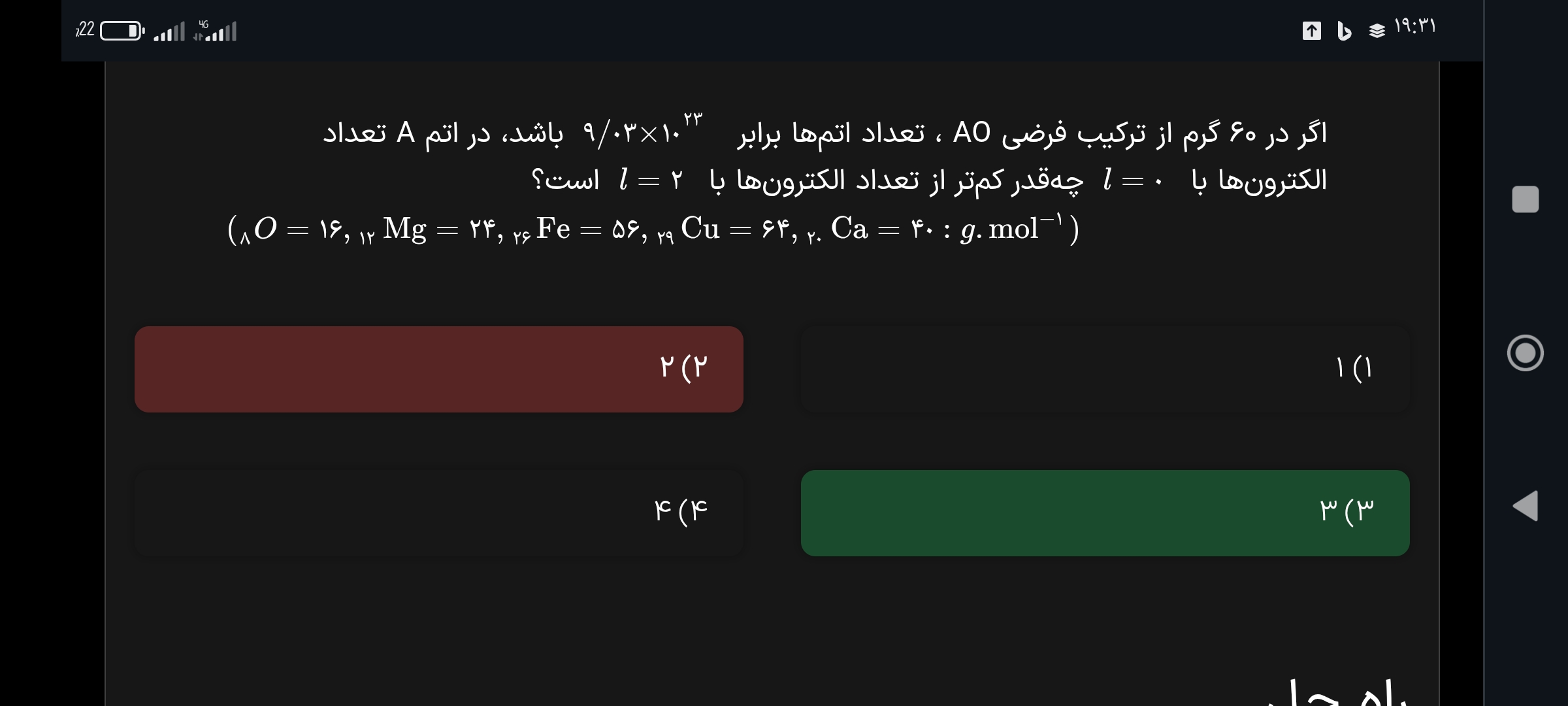This screenshot has width=1568, height=706.
Task: Tap the upload arrow notification icon
Action: coord(1311,31)
